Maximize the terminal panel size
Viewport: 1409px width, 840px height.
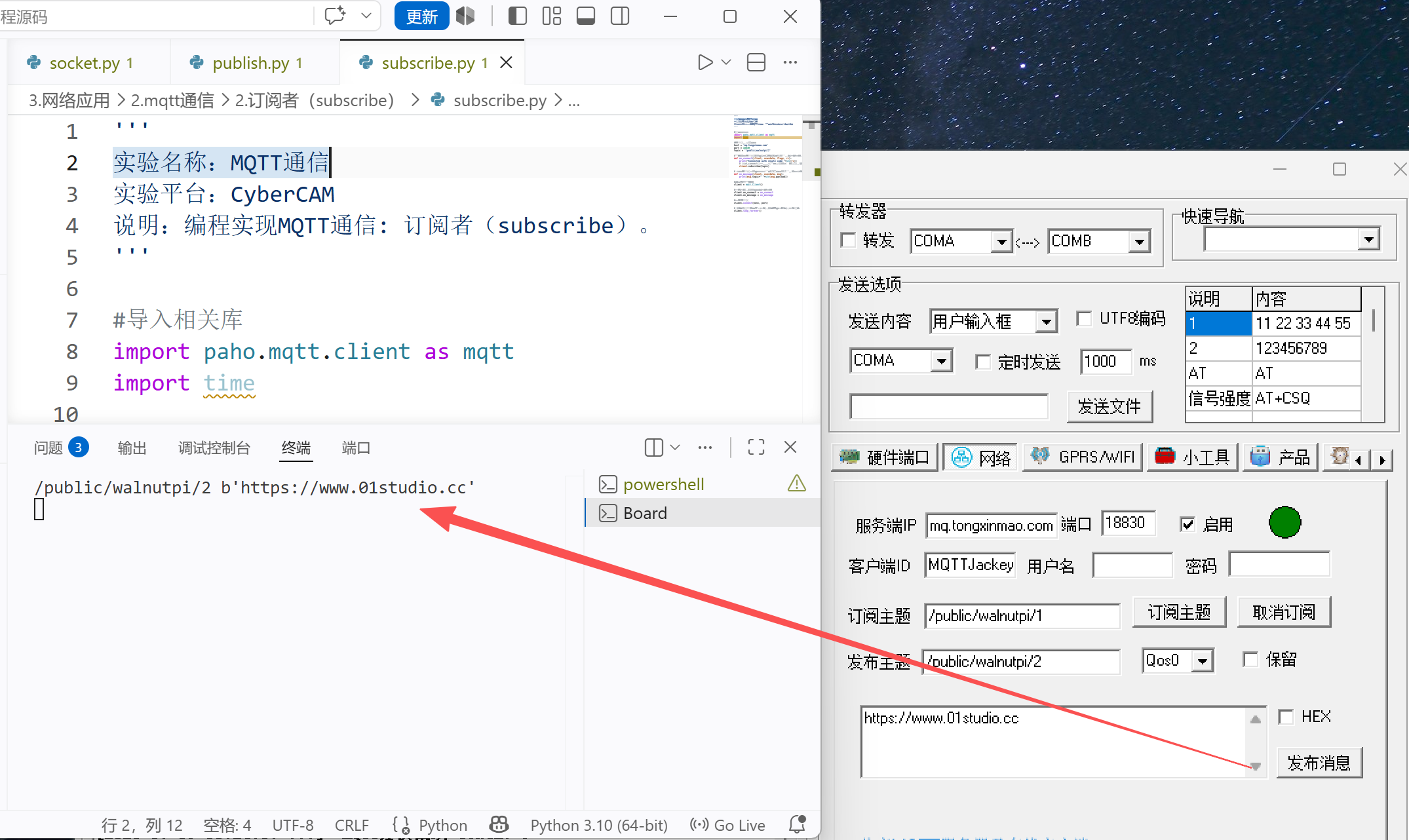pyautogui.click(x=756, y=448)
